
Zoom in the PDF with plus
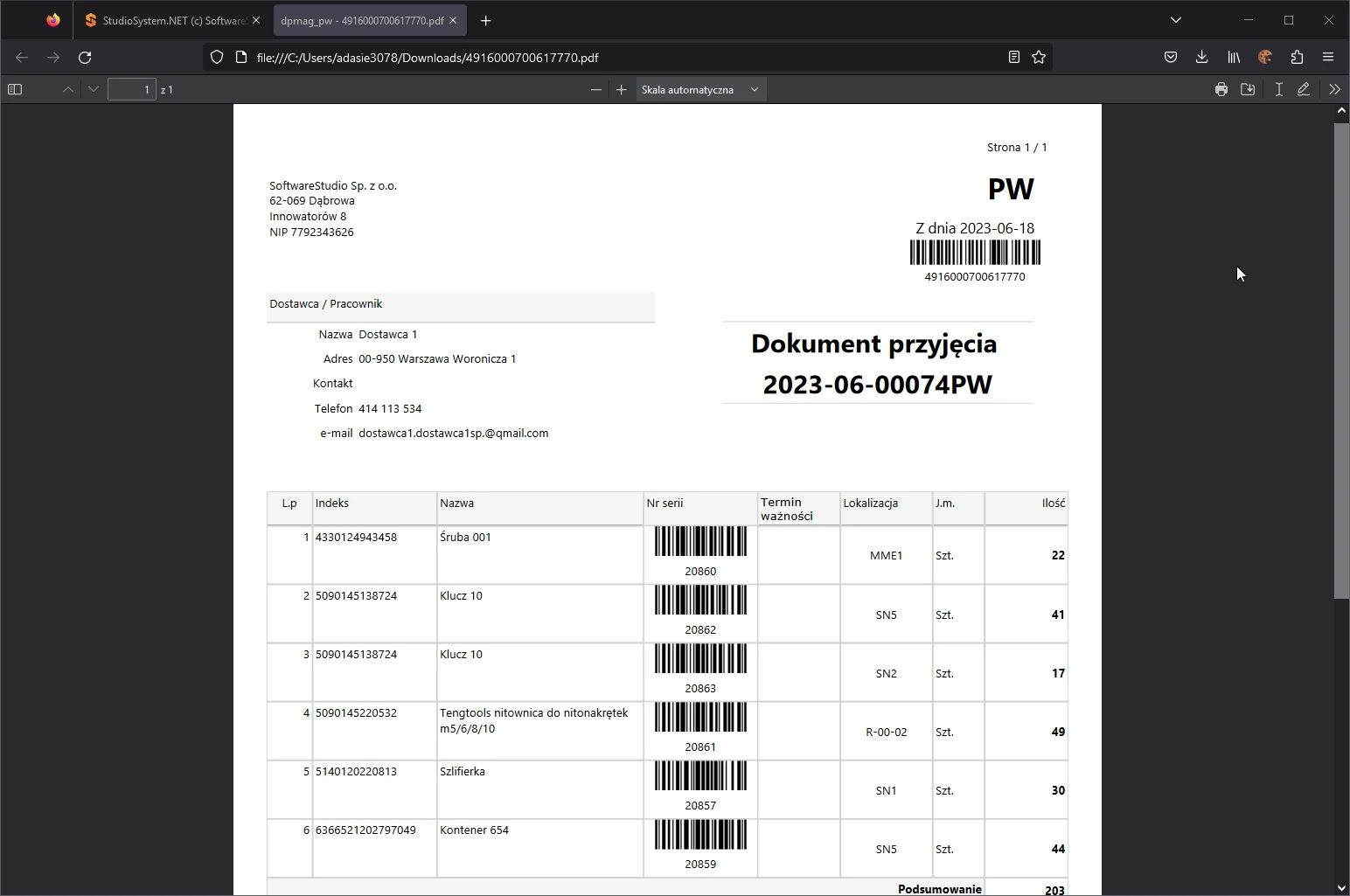pyautogui.click(x=621, y=89)
